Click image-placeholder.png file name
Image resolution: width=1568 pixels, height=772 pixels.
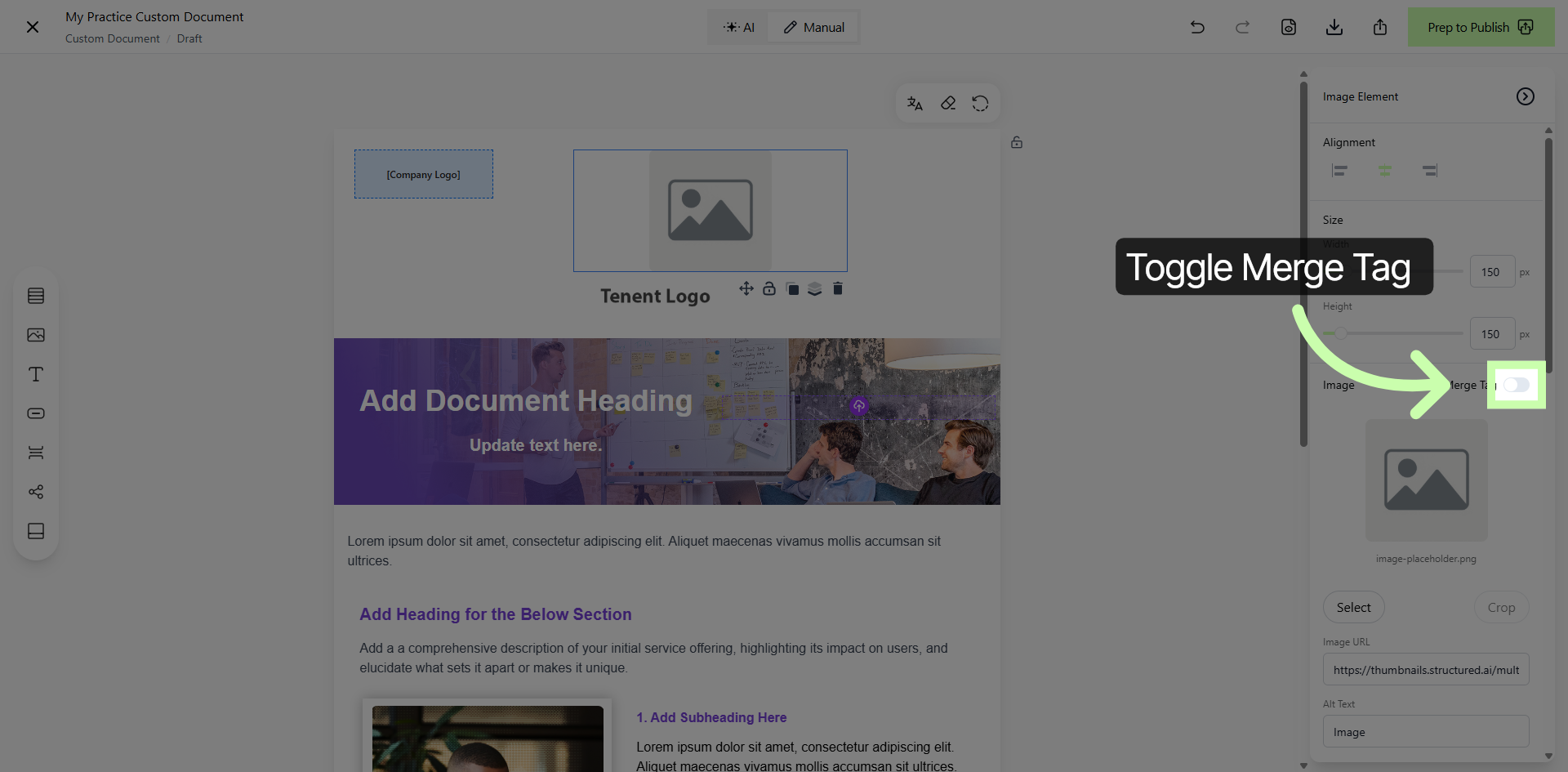[1426, 559]
